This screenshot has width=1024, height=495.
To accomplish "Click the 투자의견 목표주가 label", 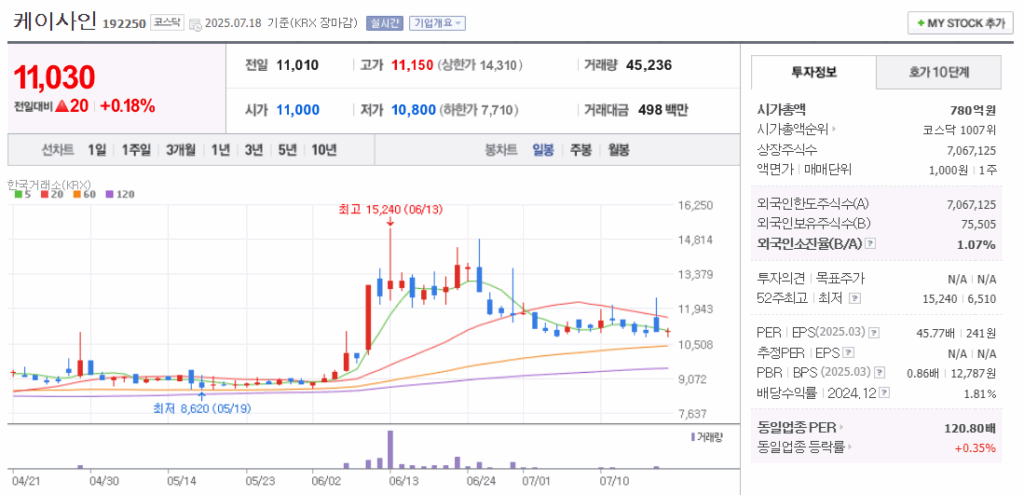I will pos(810,279).
